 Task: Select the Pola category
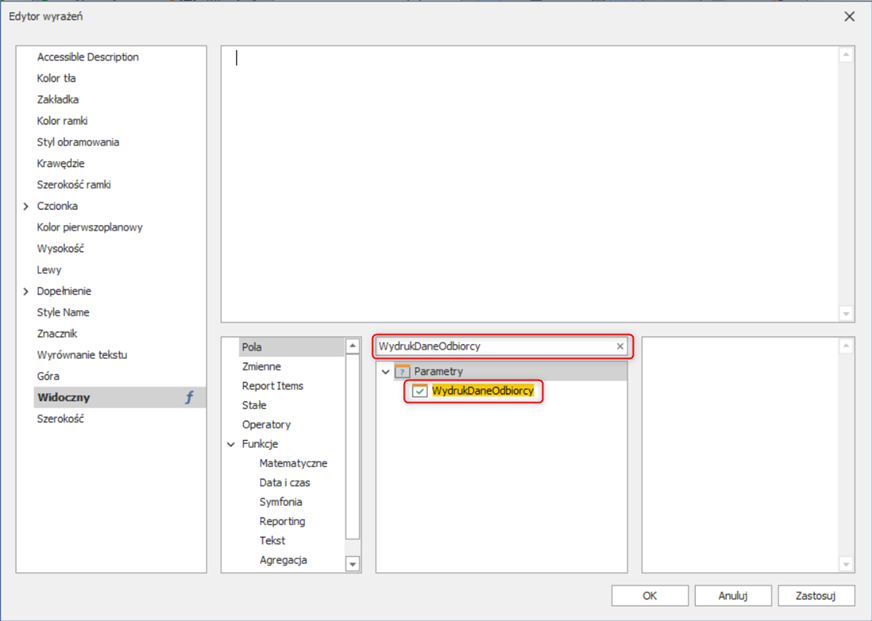click(252, 347)
